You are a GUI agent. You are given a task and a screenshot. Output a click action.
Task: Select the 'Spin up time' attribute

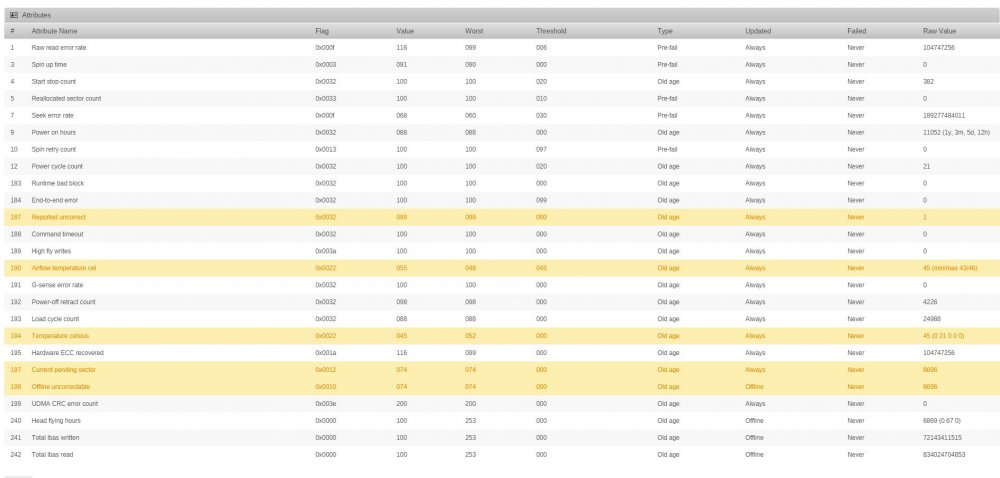coord(49,64)
